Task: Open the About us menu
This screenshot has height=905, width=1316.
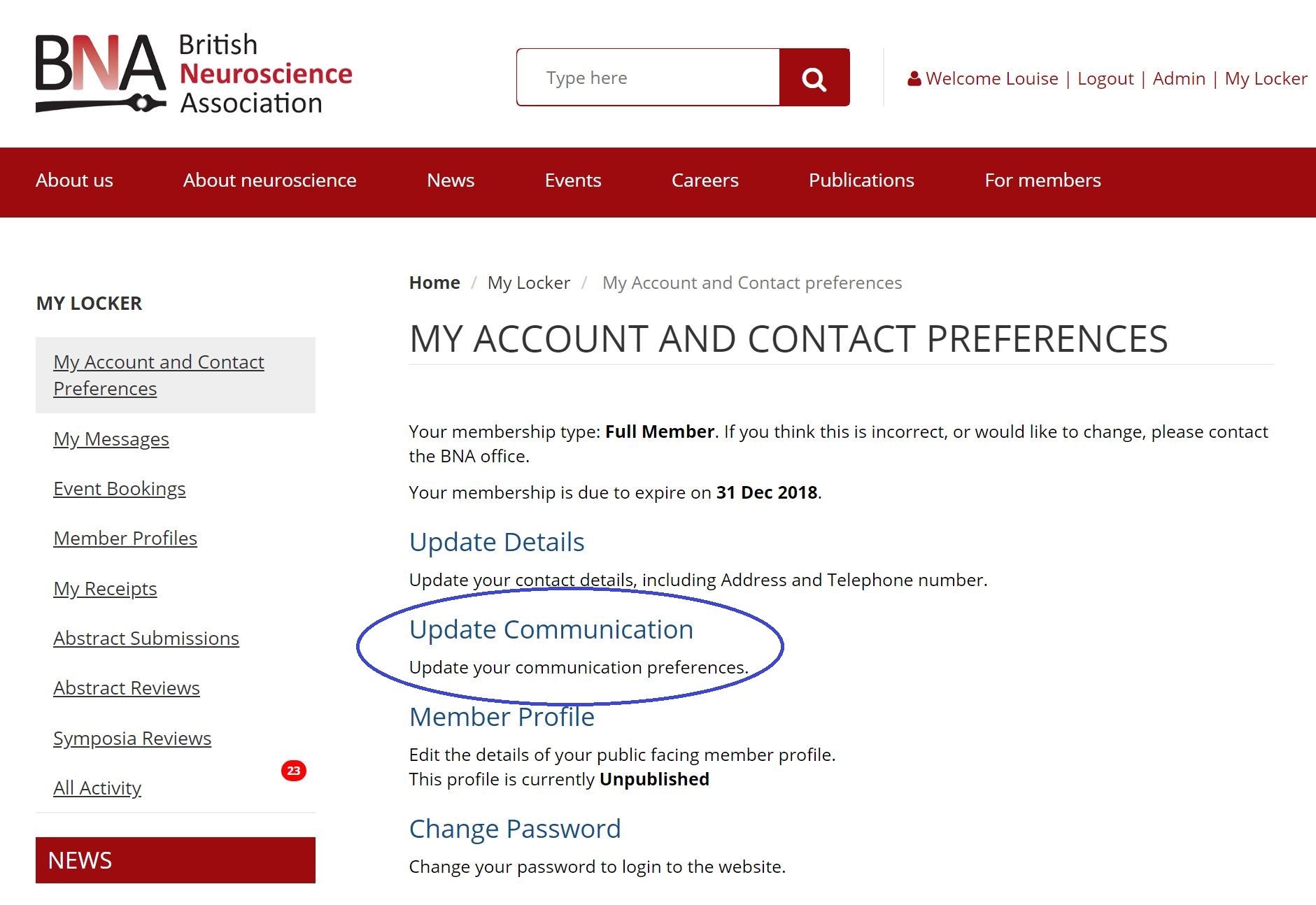Action: [74, 180]
